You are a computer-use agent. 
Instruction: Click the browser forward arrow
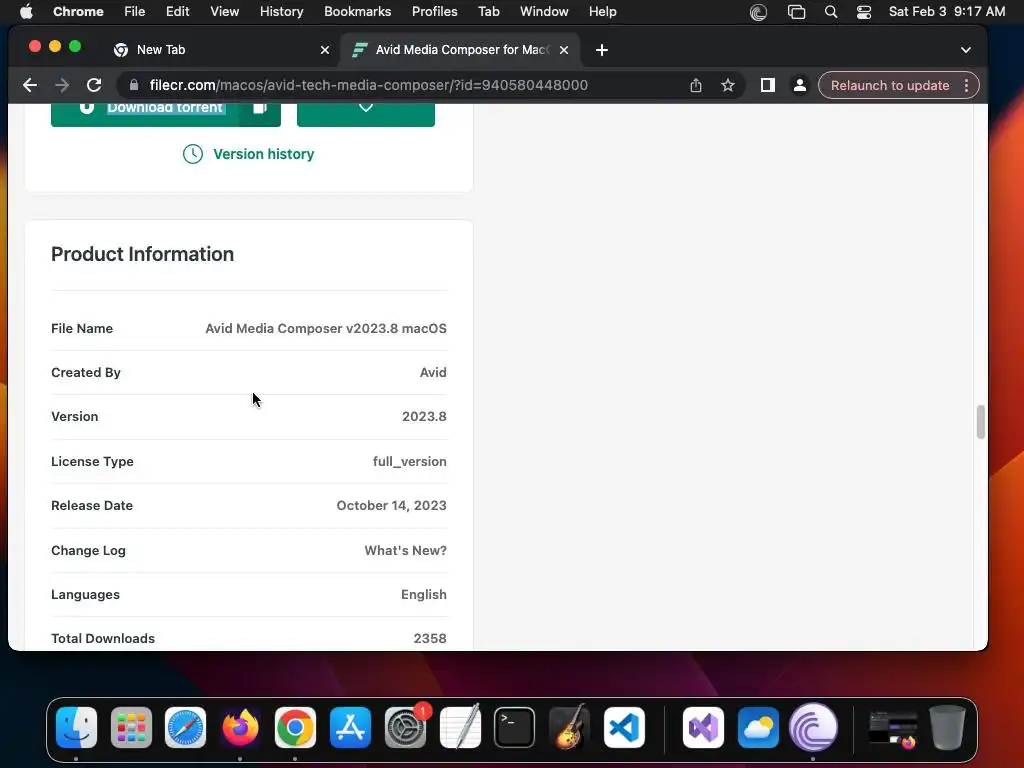pyautogui.click(x=62, y=85)
